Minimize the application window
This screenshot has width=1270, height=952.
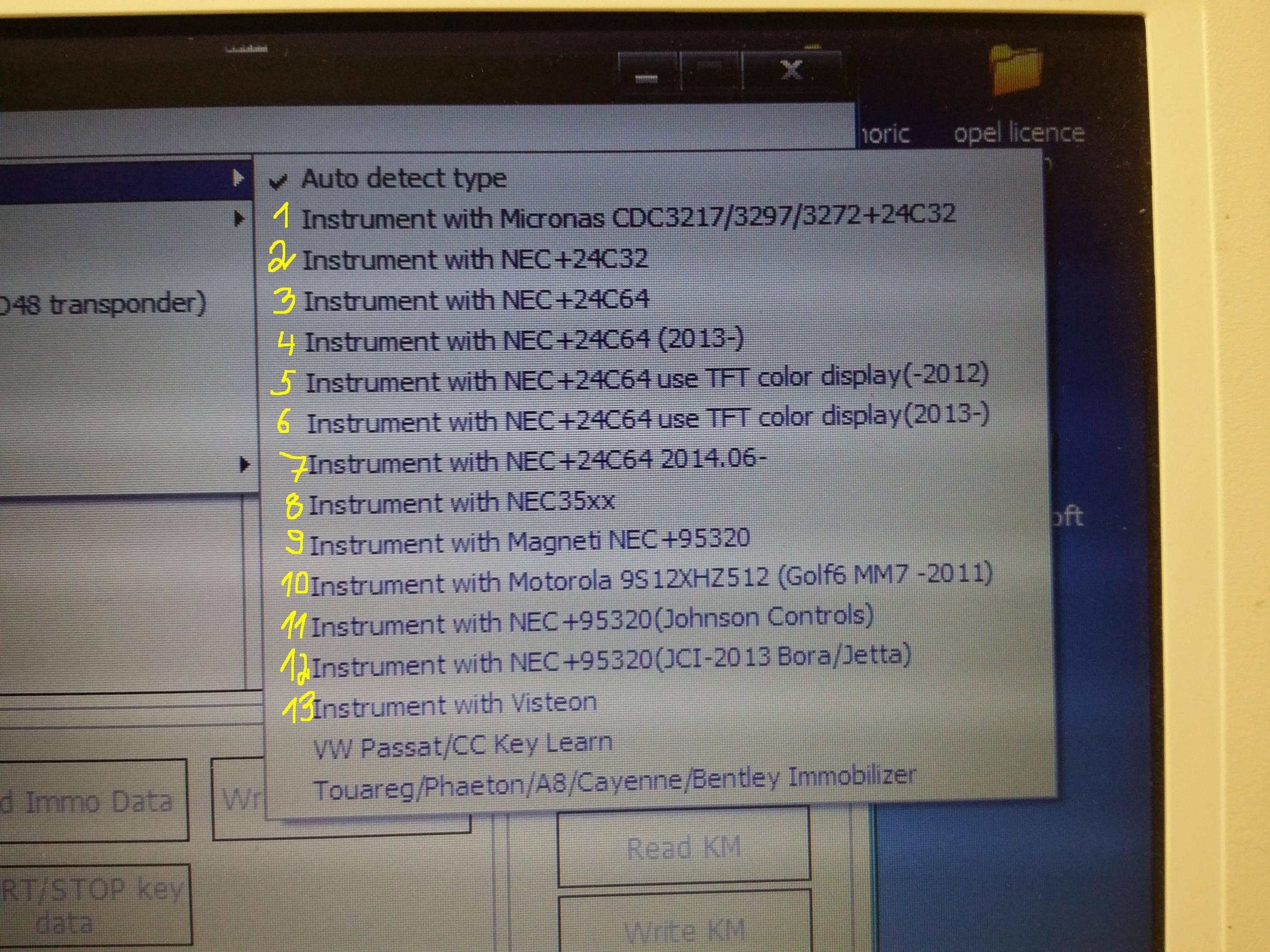[647, 72]
